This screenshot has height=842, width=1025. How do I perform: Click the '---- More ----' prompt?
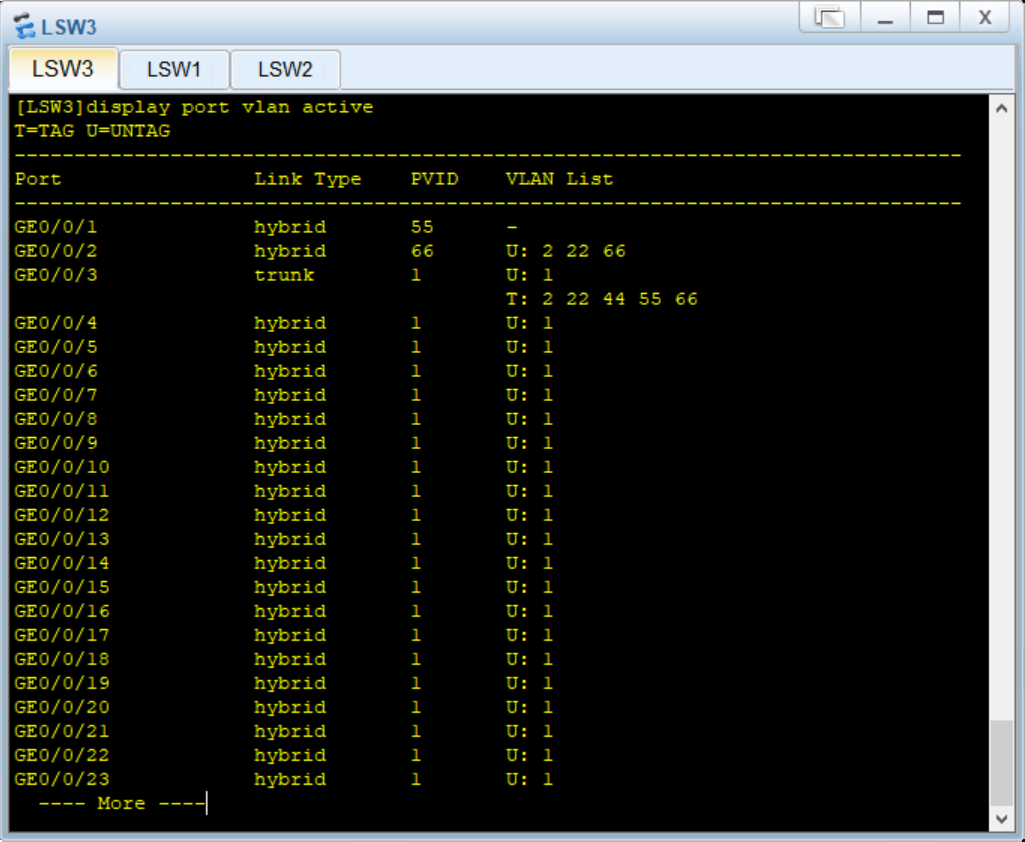pyautogui.click(x=122, y=803)
